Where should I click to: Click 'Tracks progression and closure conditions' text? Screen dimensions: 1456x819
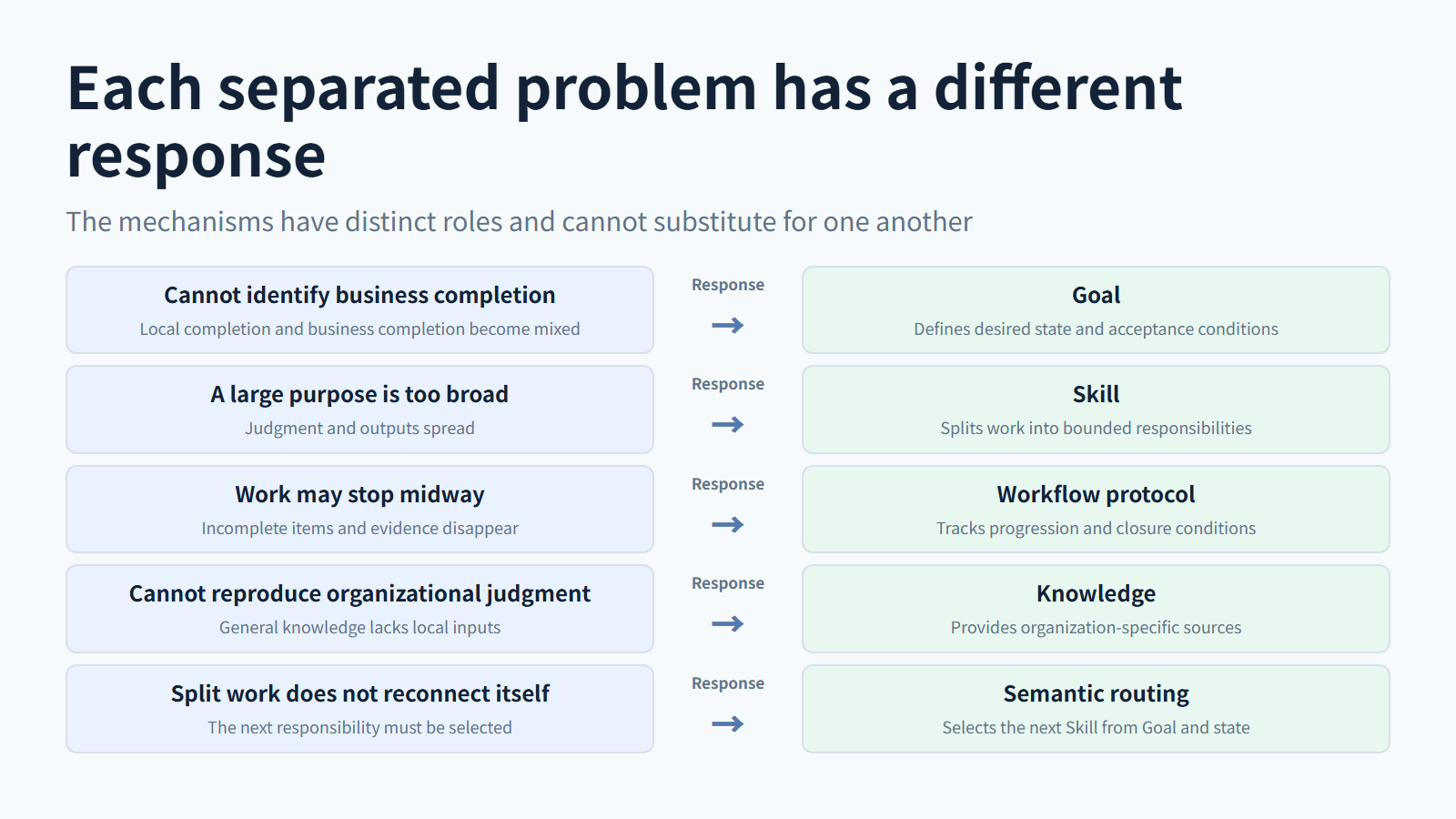pyautogui.click(x=1096, y=529)
